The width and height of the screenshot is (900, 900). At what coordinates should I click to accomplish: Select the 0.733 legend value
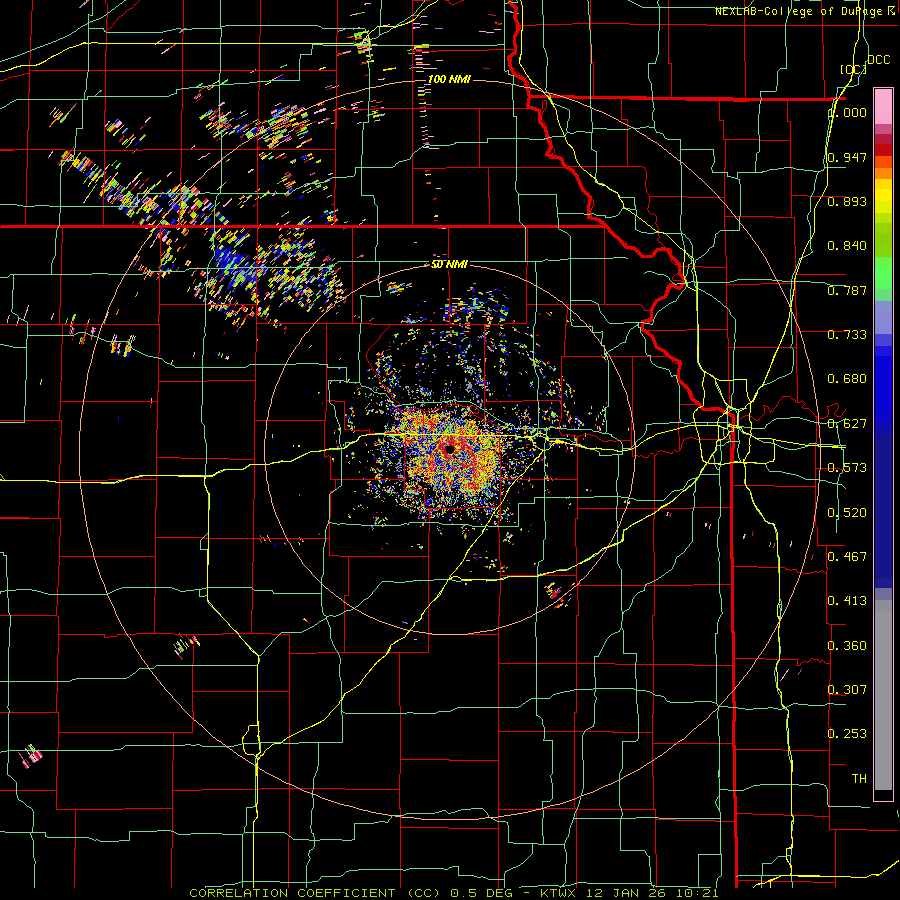point(847,335)
